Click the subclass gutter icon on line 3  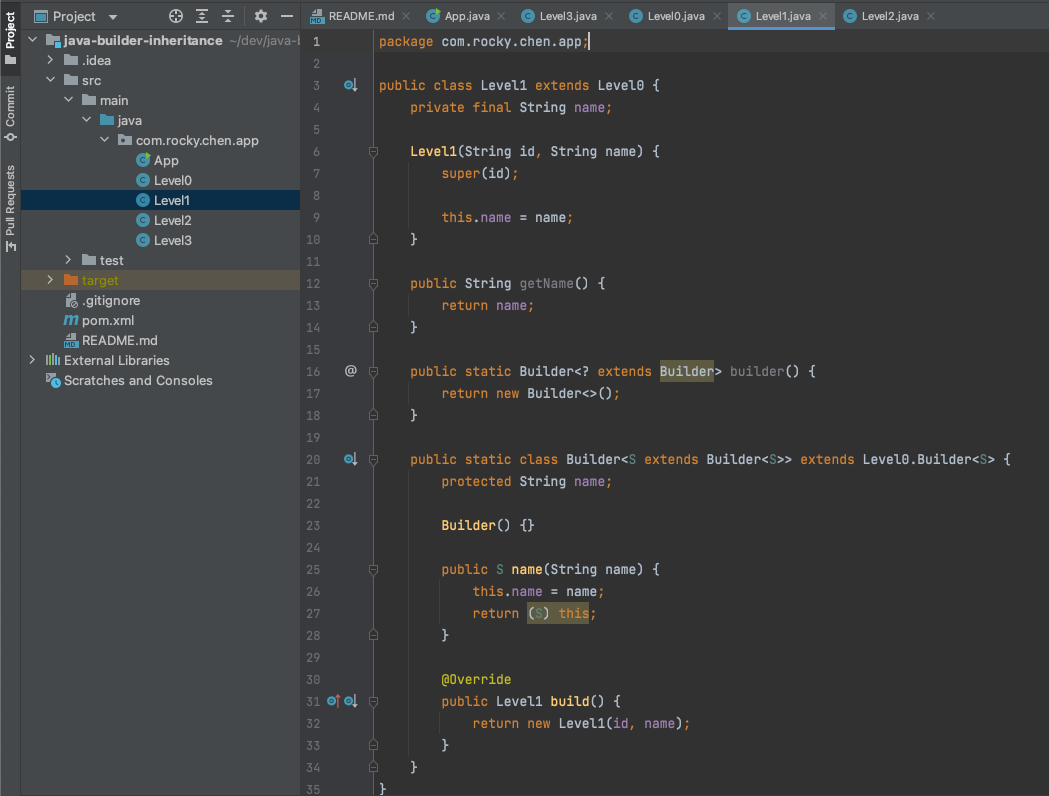click(x=351, y=85)
